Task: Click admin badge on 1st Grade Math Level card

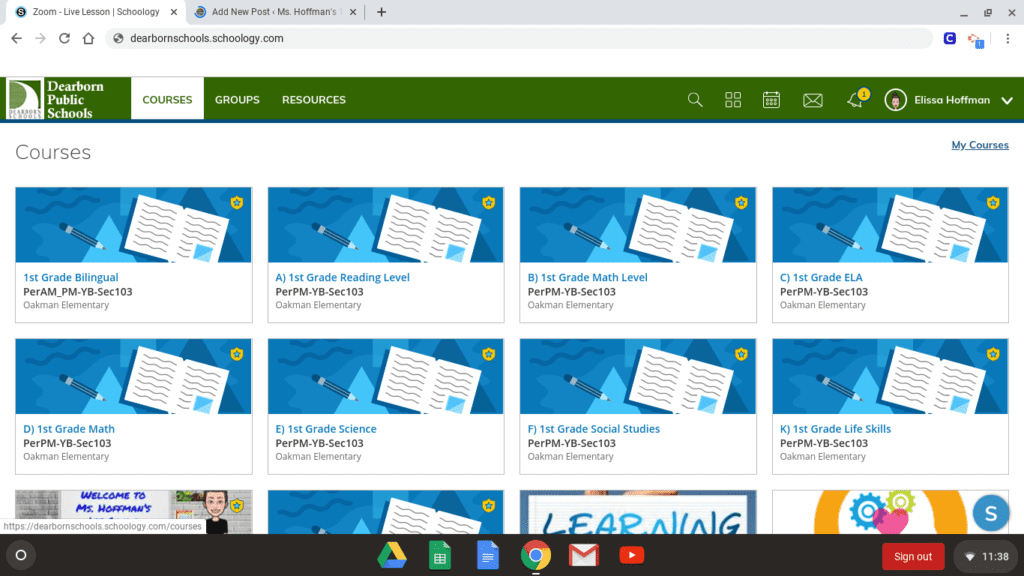Action: (741, 202)
